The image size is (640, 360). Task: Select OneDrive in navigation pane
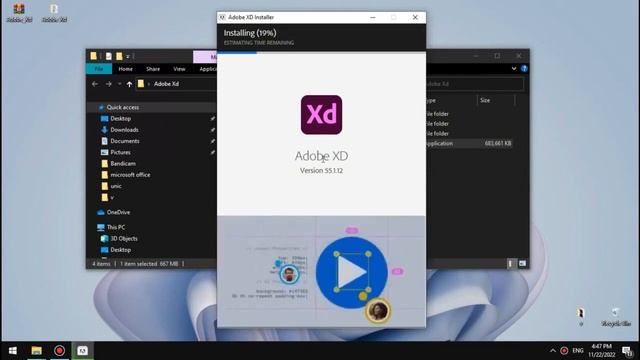[x=118, y=212]
